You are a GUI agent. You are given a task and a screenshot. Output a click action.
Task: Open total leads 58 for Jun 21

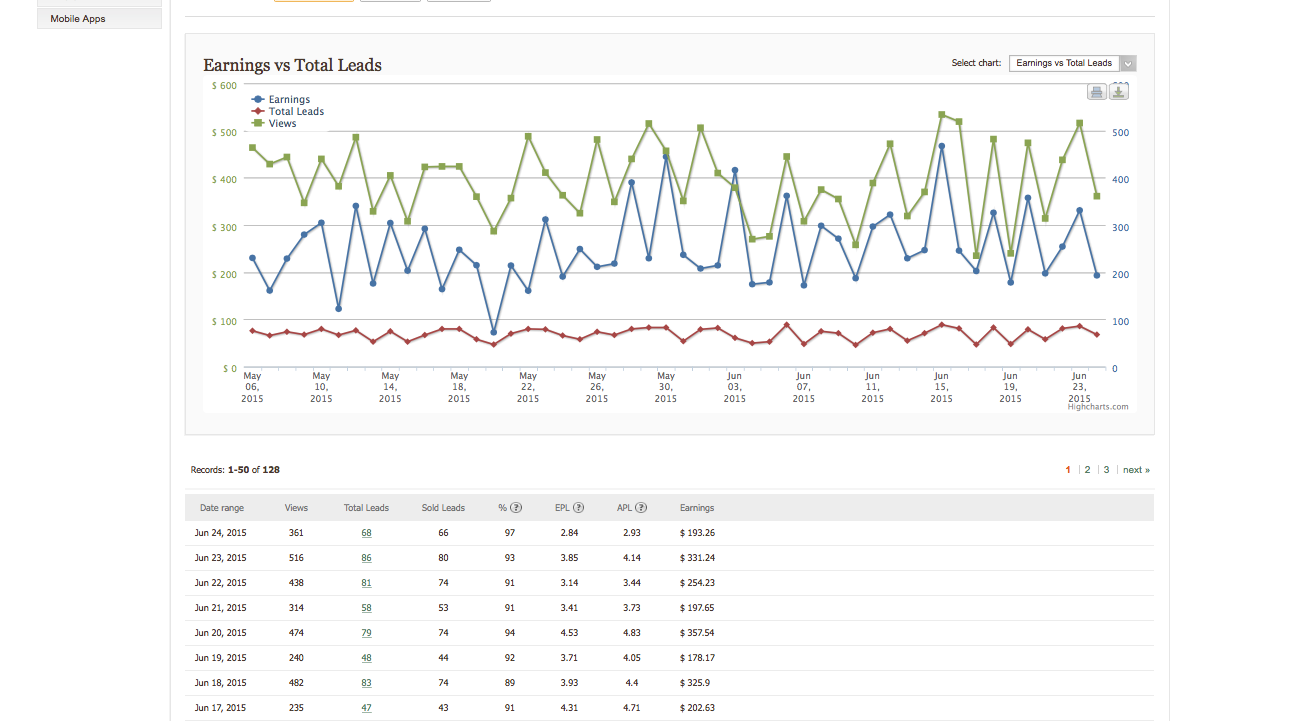pyautogui.click(x=366, y=608)
